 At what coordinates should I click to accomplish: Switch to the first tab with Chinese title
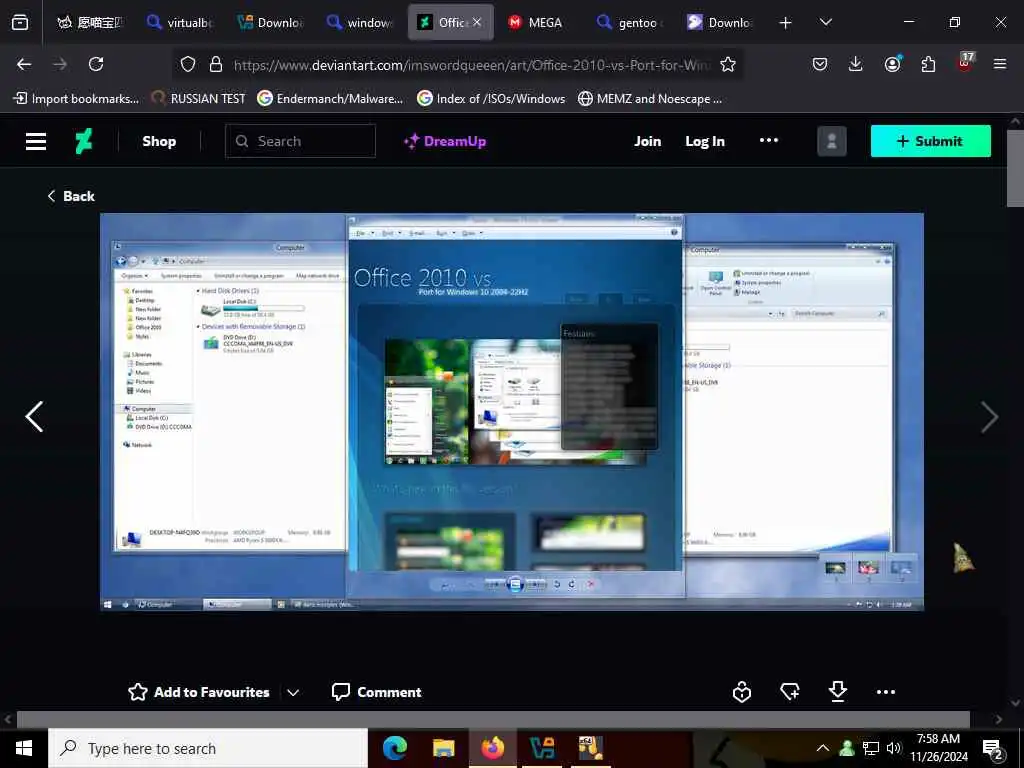(89, 22)
